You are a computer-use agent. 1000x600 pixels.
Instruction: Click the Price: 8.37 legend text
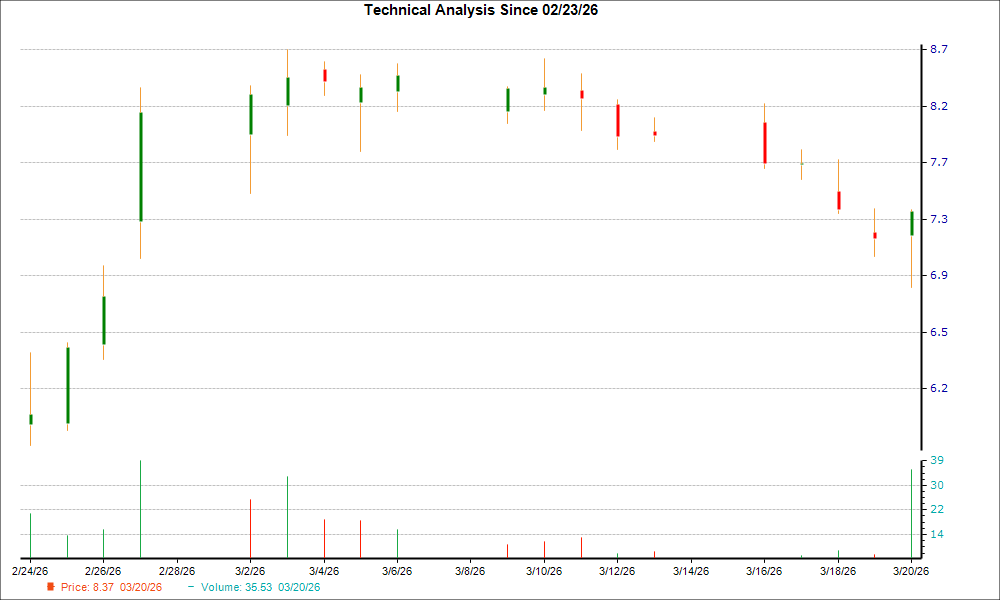[x=111, y=587]
